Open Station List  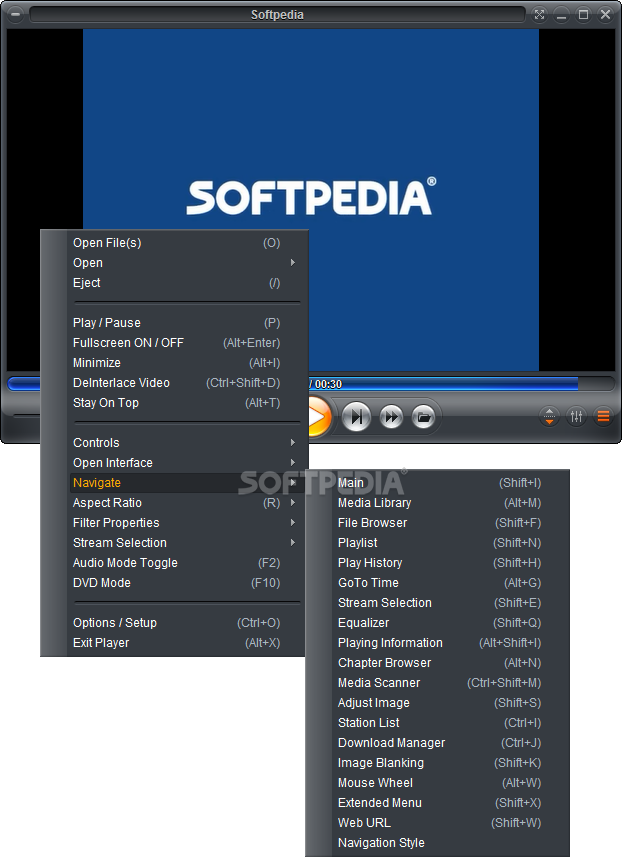pos(450,723)
